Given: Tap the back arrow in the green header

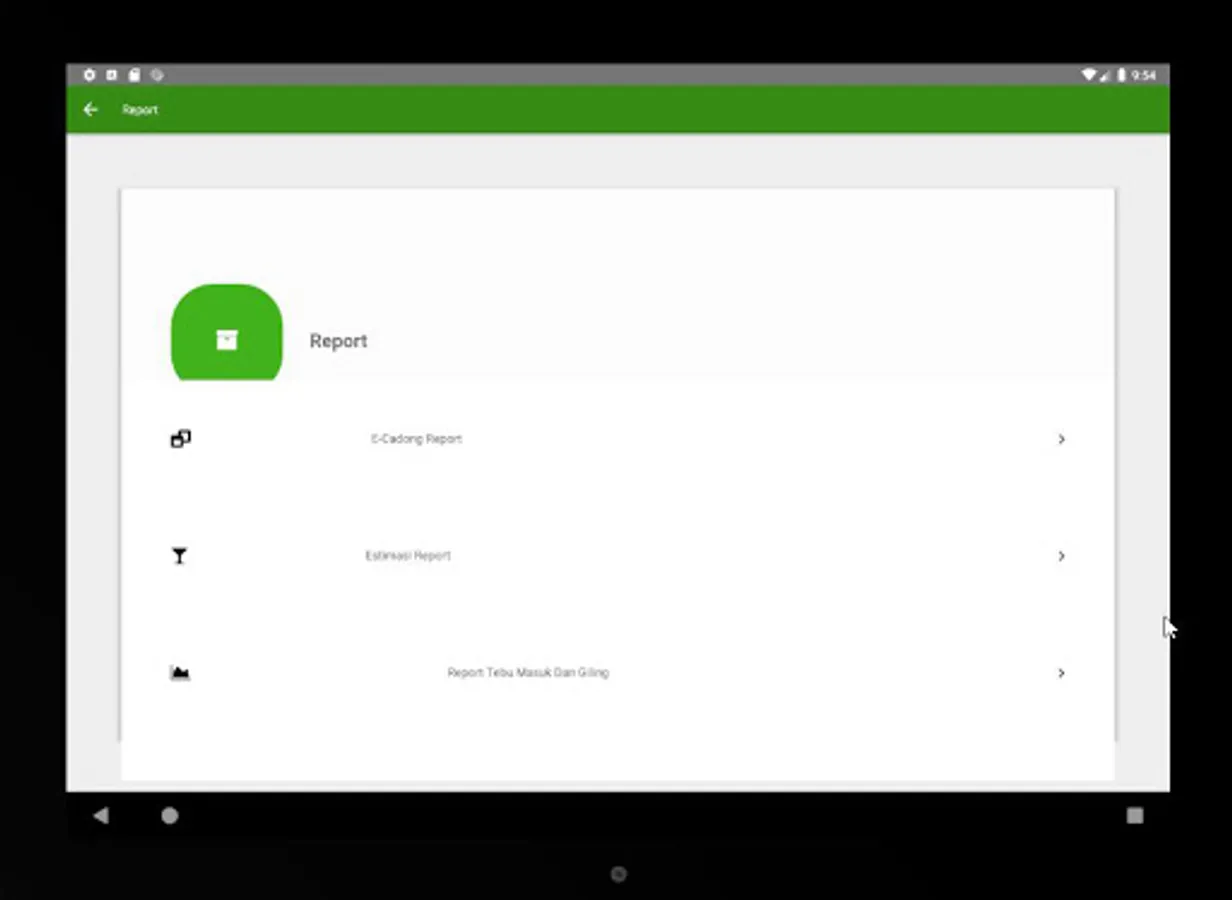Looking at the screenshot, I should coord(91,110).
